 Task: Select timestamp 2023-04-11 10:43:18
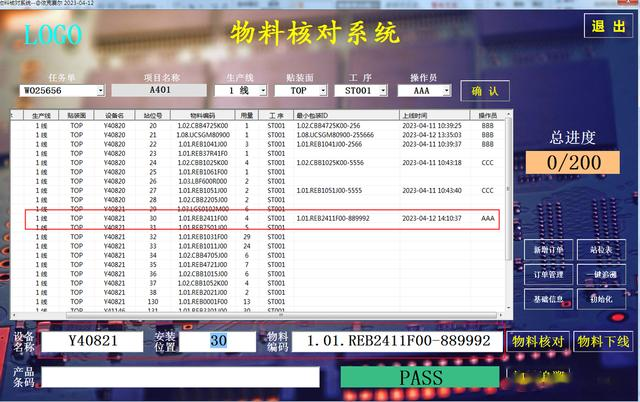pos(432,162)
